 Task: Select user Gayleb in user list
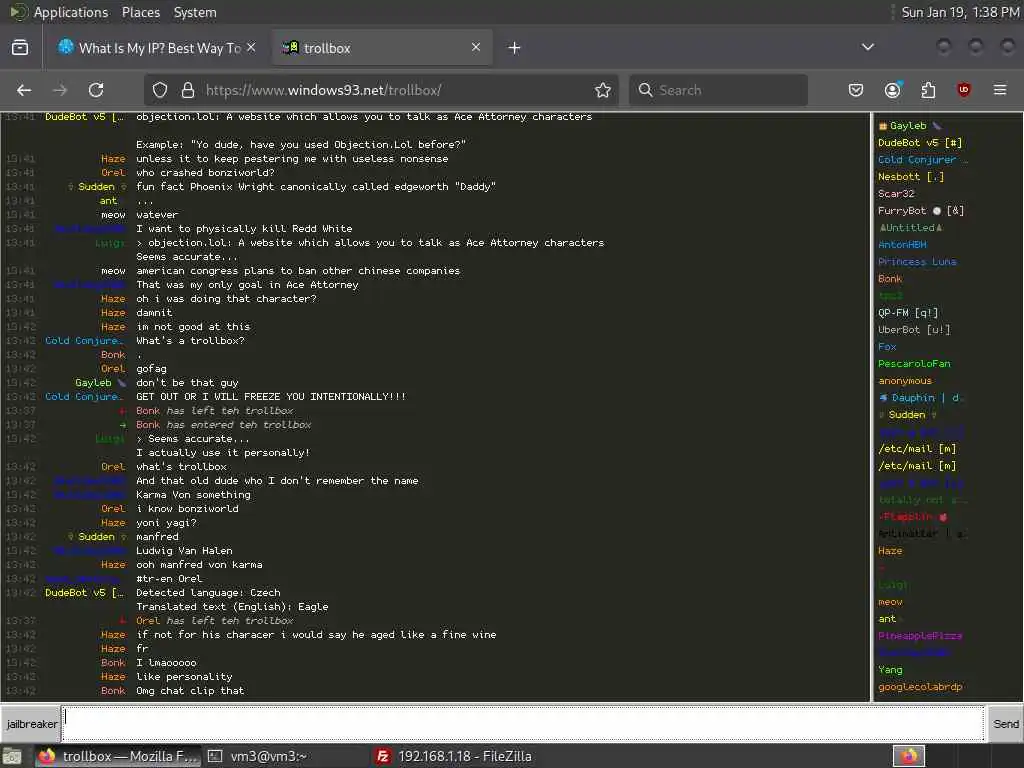coord(908,125)
